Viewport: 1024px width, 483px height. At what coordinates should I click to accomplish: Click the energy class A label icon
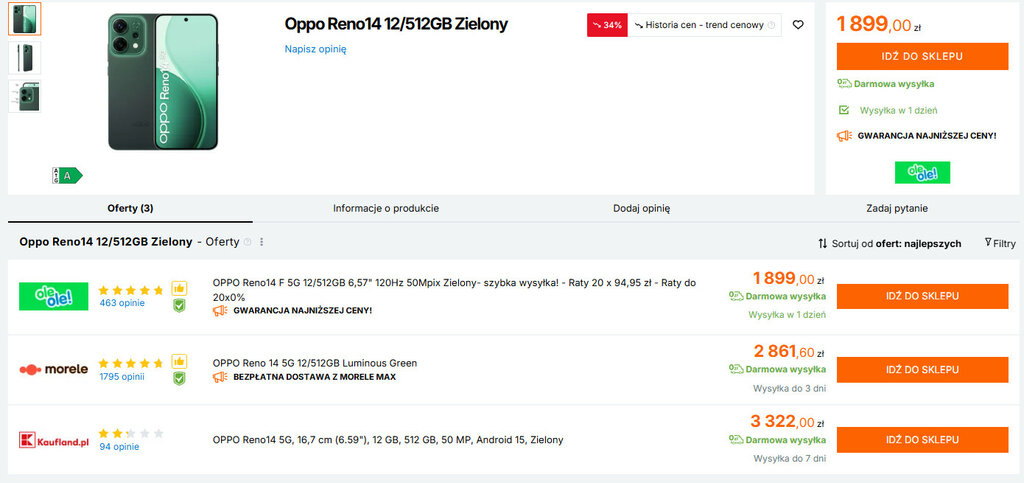click(66, 175)
